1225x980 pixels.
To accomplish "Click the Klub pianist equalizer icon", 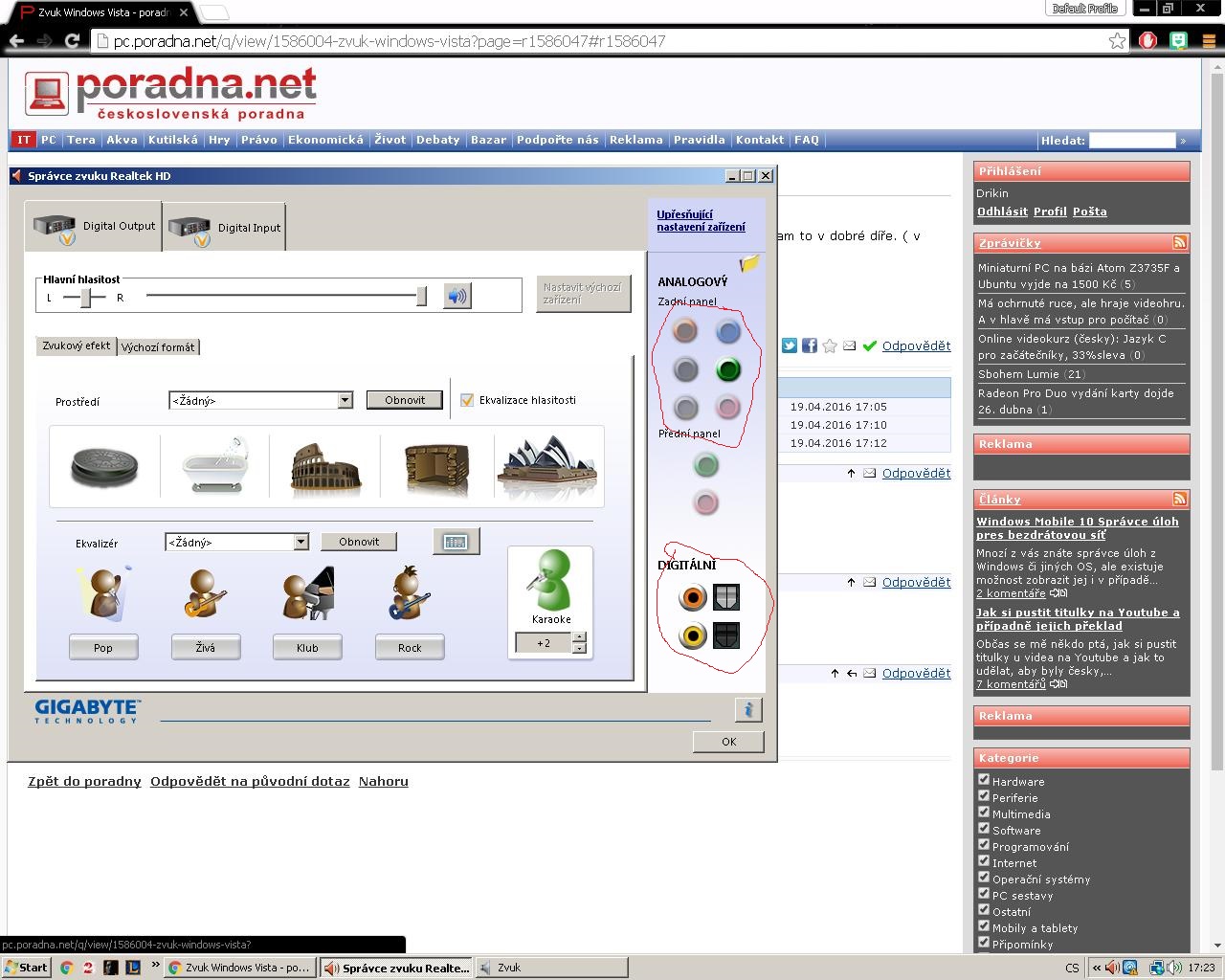I will click(308, 594).
